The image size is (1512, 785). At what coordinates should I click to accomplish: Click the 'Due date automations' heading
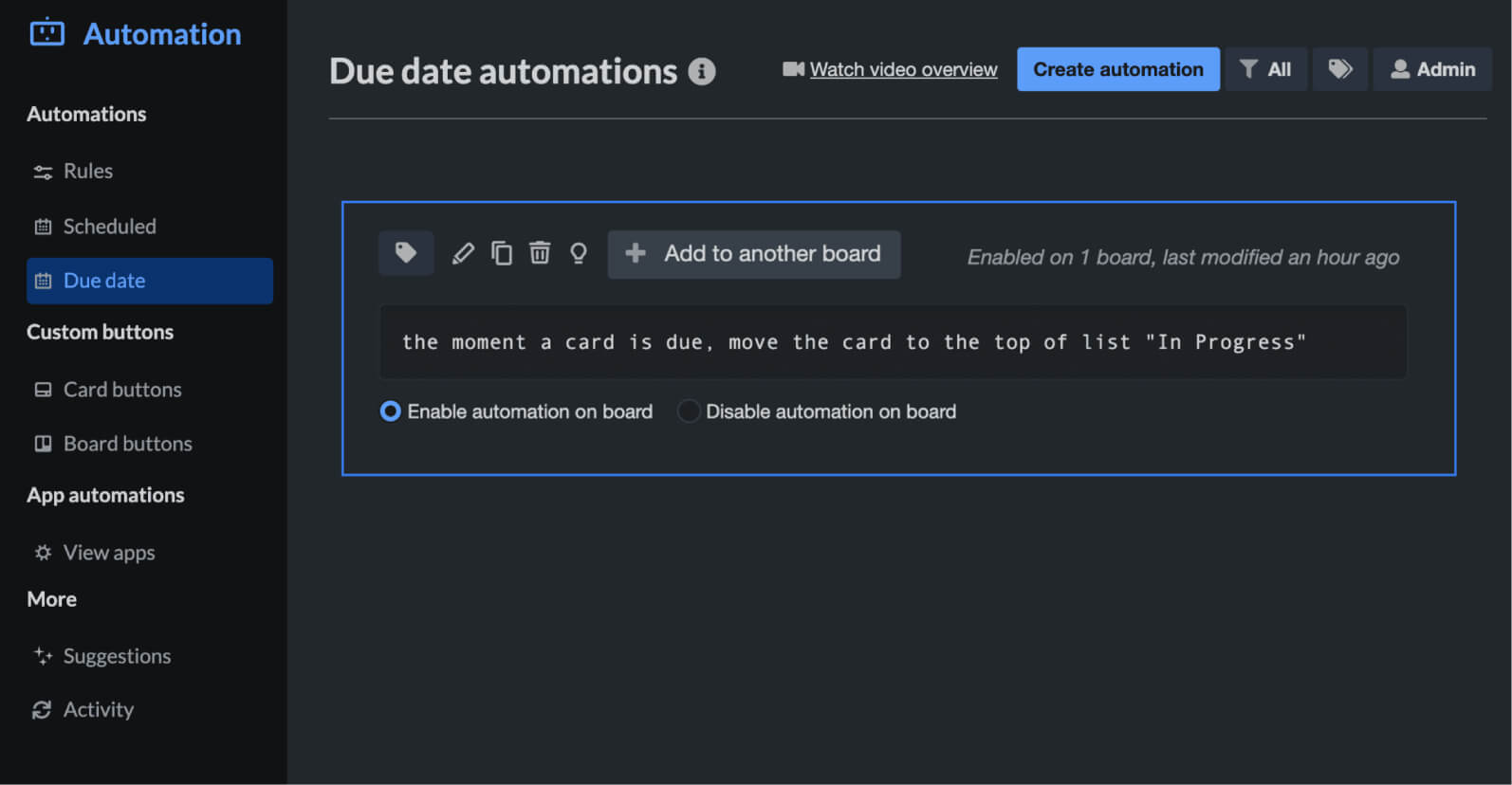click(x=504, y=71)
